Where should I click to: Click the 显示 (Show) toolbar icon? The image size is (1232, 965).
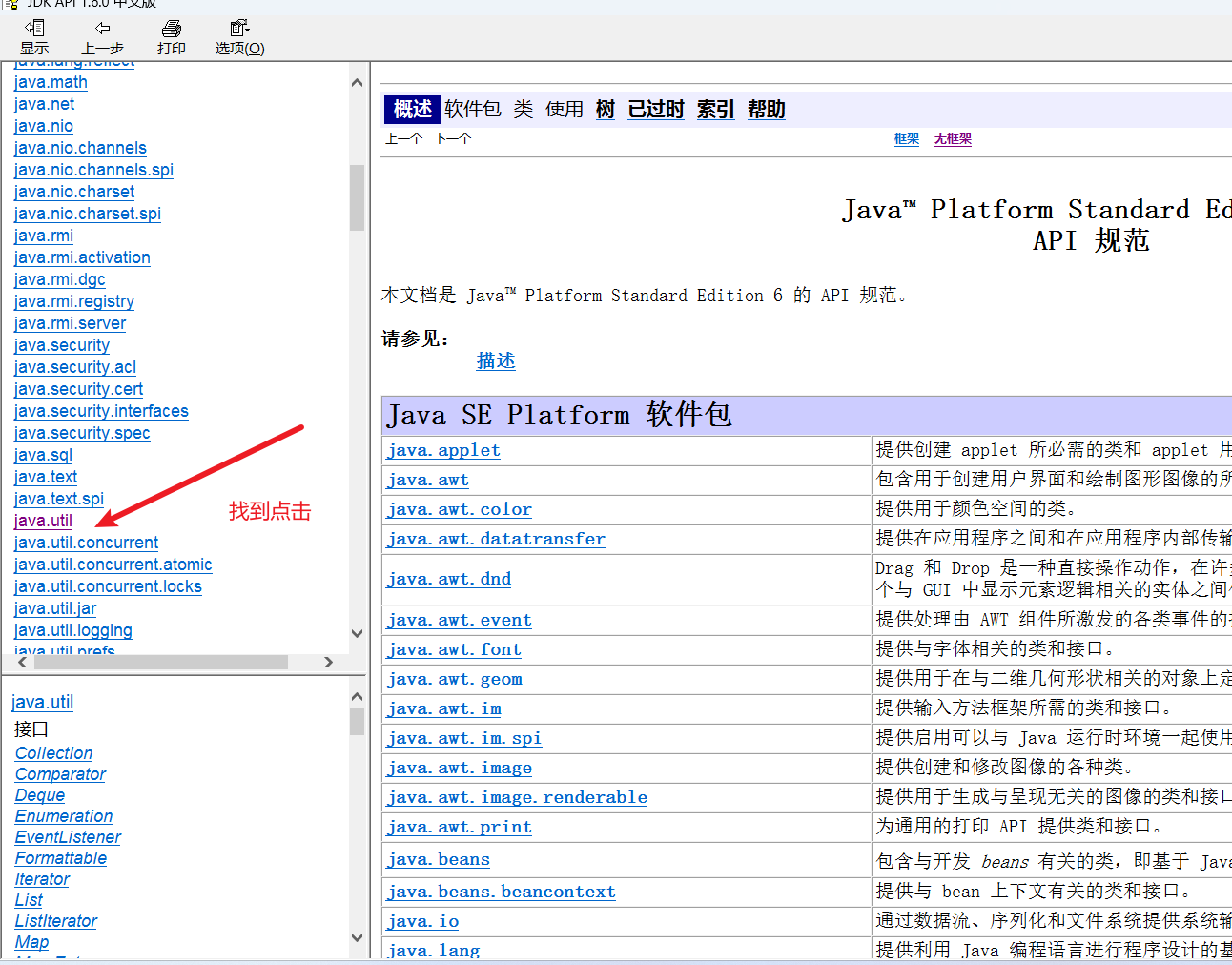[x=34, y=37]
